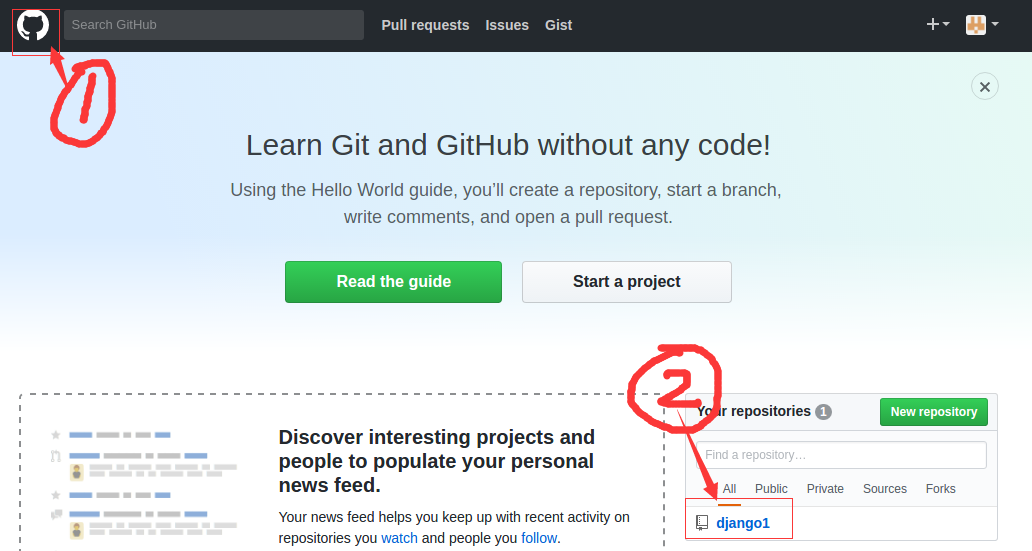Create a repo with New repository
Viewport: 1032px width, 551px height.
[x=933, y=412]
